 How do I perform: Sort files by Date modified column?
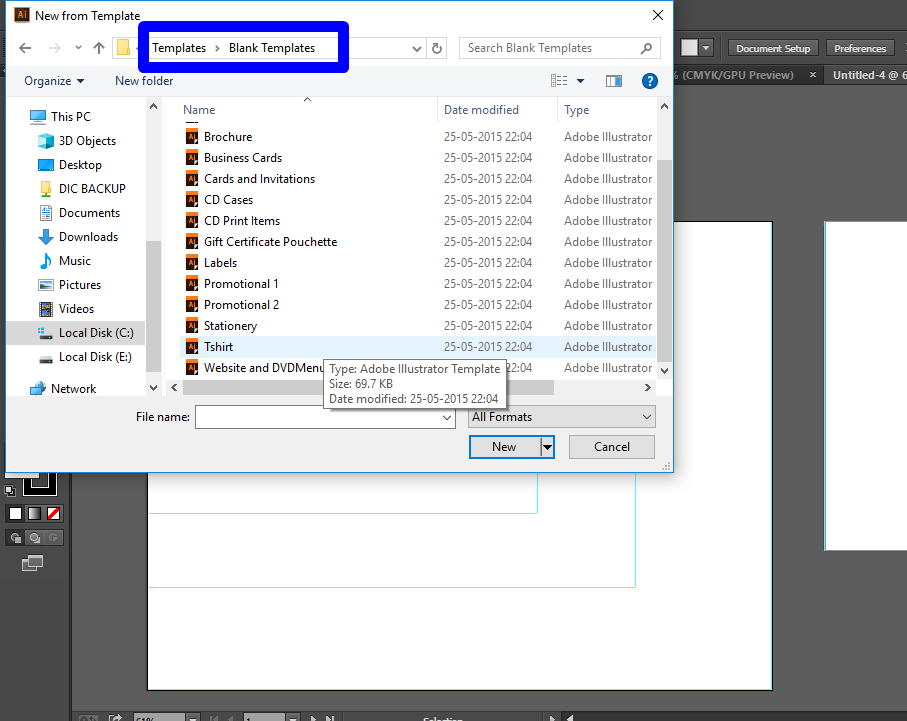point(481,110)
